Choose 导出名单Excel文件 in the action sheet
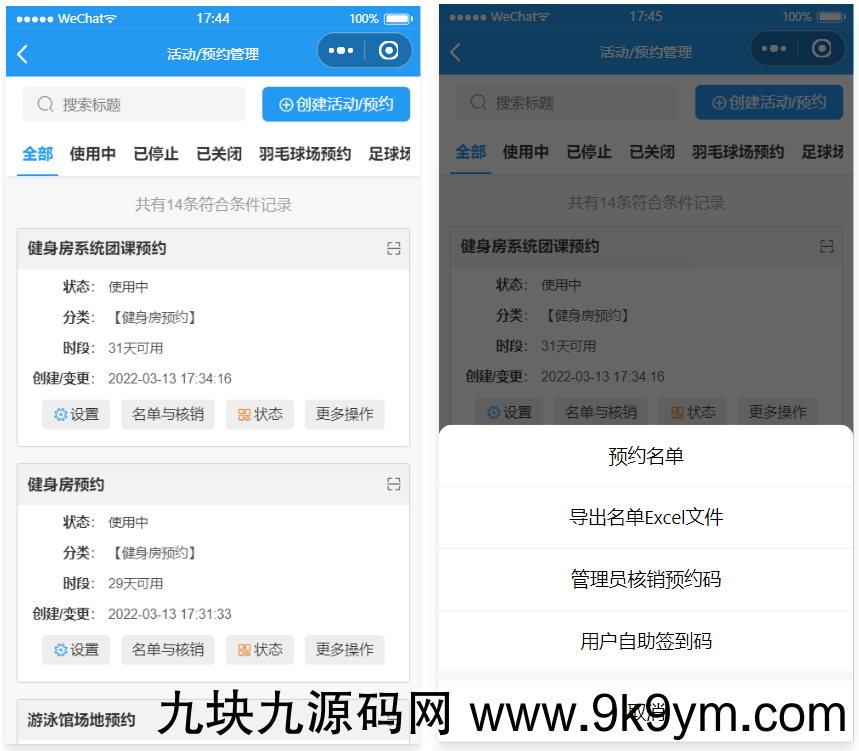Image resolution: width=859 pixels, height=751 pixels. point(646,518)
